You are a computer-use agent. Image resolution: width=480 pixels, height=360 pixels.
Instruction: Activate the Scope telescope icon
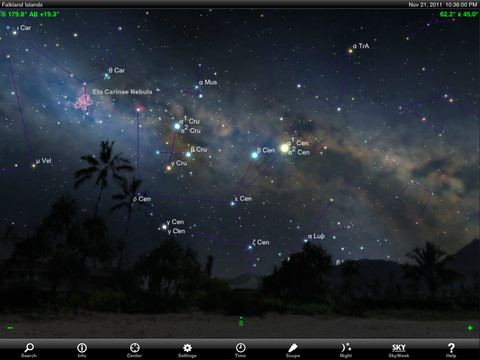(293, 350)
